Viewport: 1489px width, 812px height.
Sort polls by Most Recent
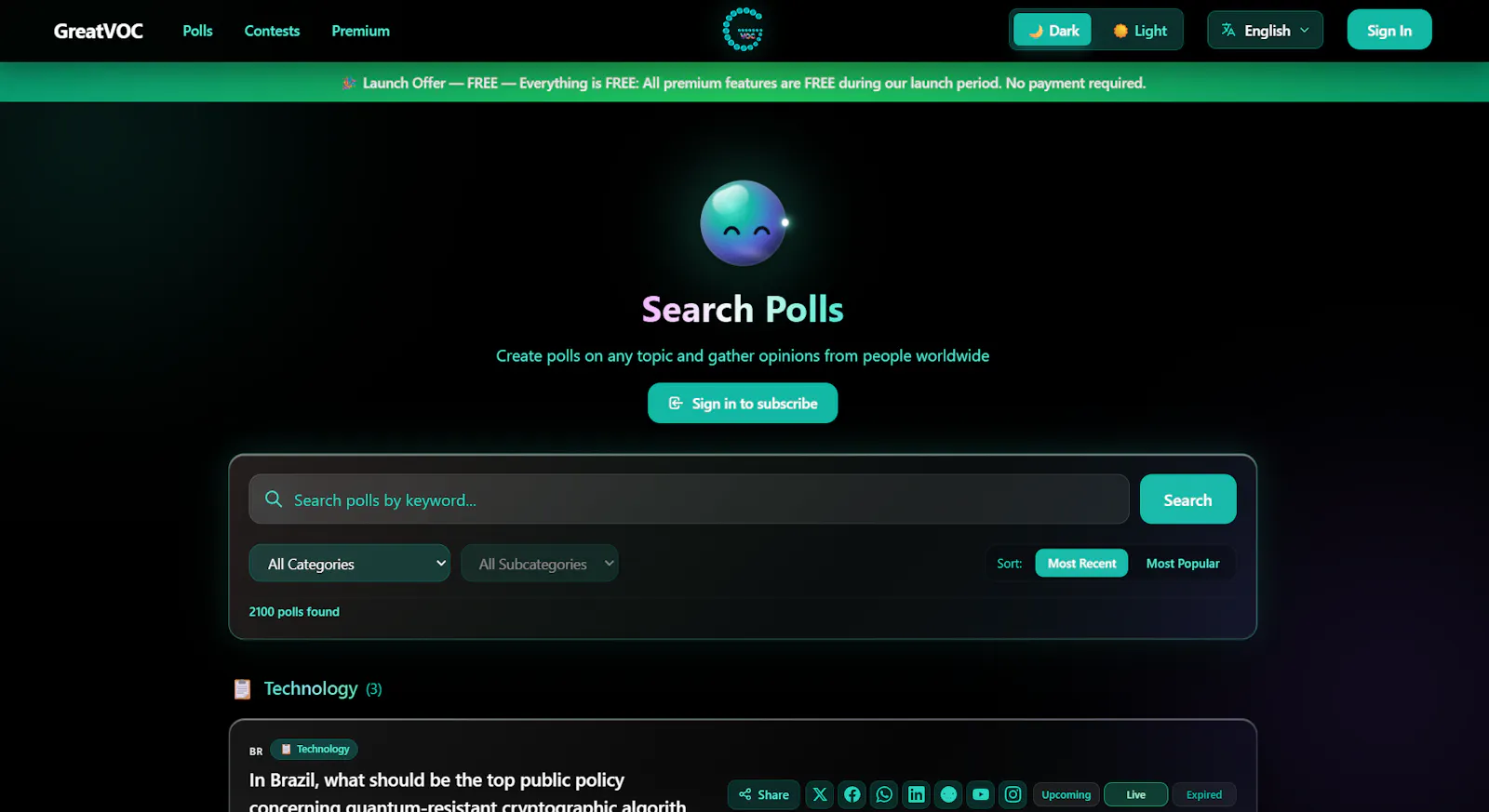point(1081,564)
